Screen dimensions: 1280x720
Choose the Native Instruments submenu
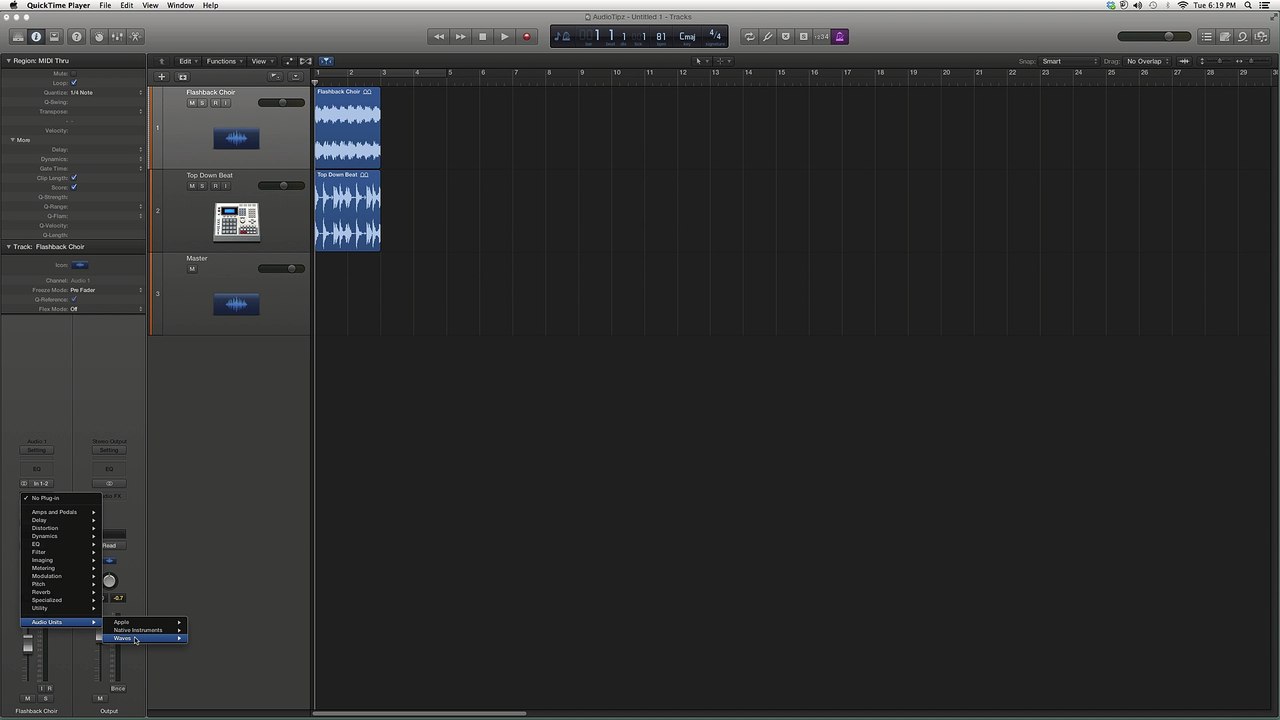point(146,630)
